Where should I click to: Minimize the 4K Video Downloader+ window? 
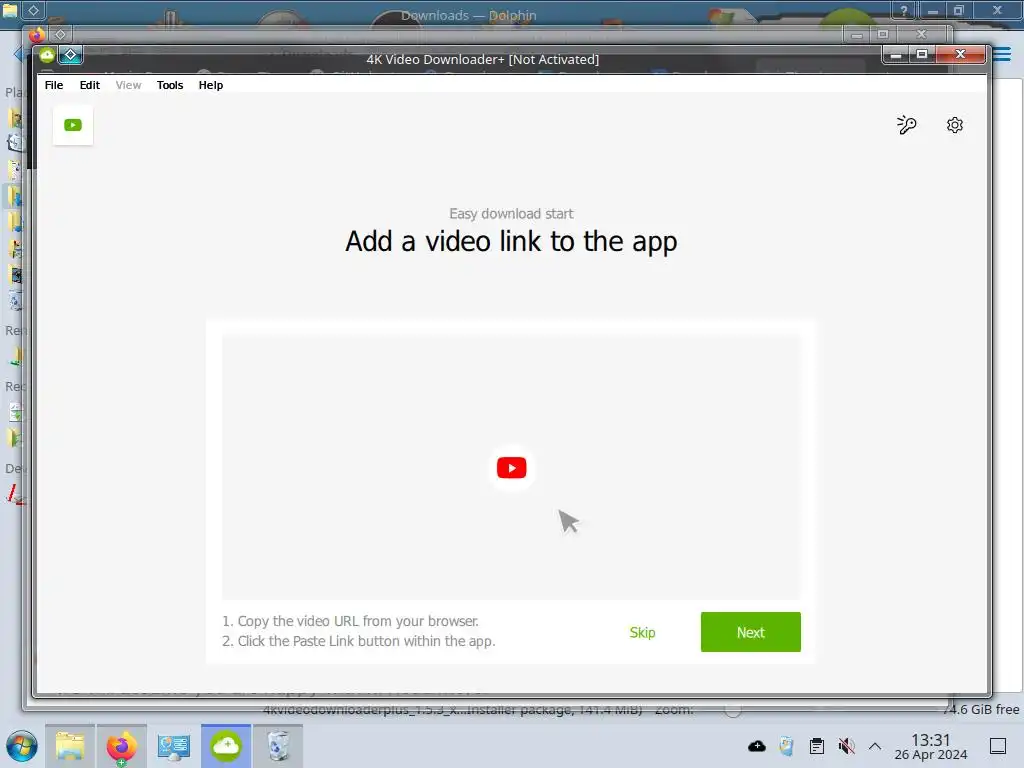click(x=896, y=55)
